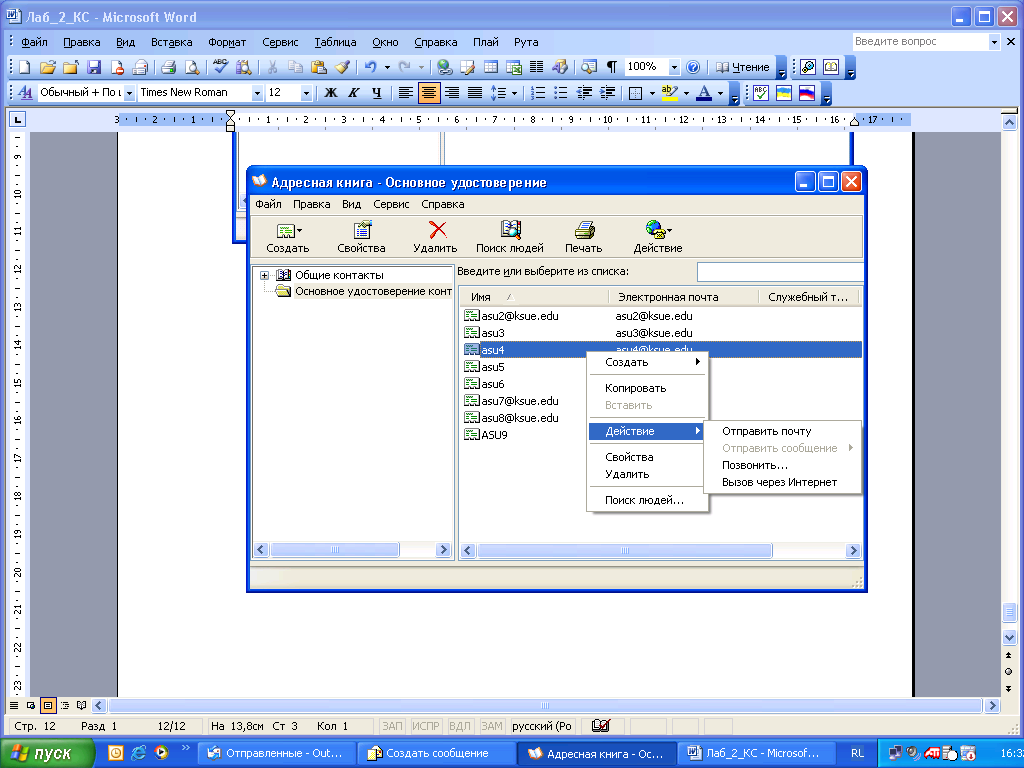Open Print Preview in Word toolbar
The image size is (1024, 768).
[x=192, y=67]
